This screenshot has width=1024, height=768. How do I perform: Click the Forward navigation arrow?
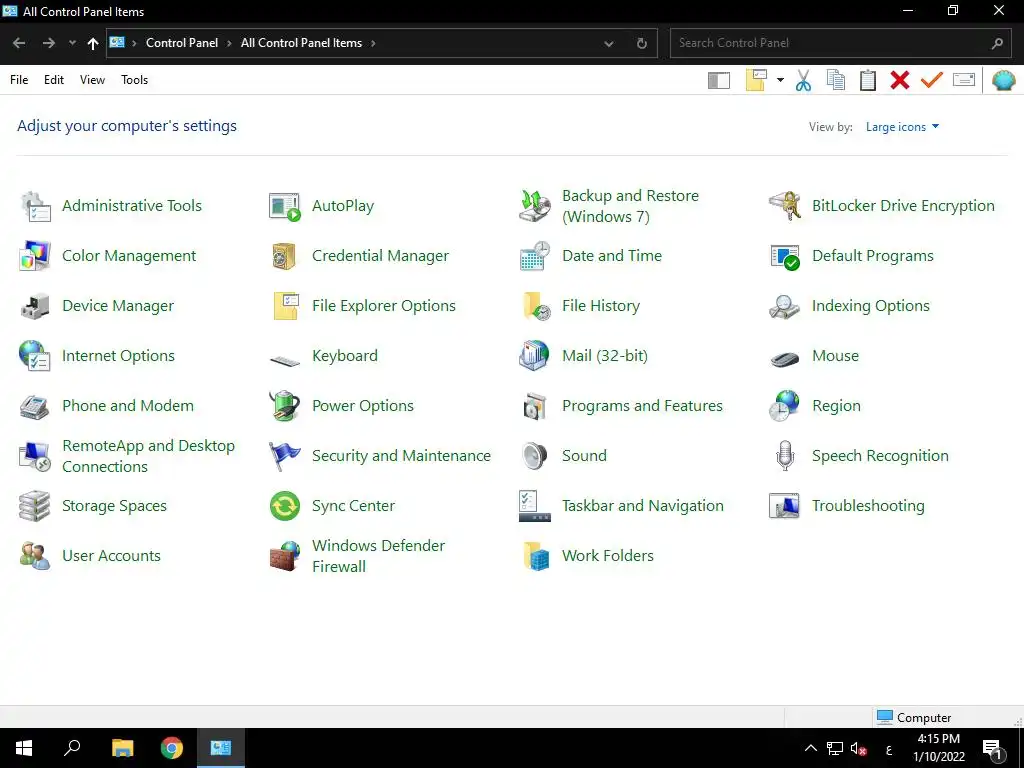[48, 43]
